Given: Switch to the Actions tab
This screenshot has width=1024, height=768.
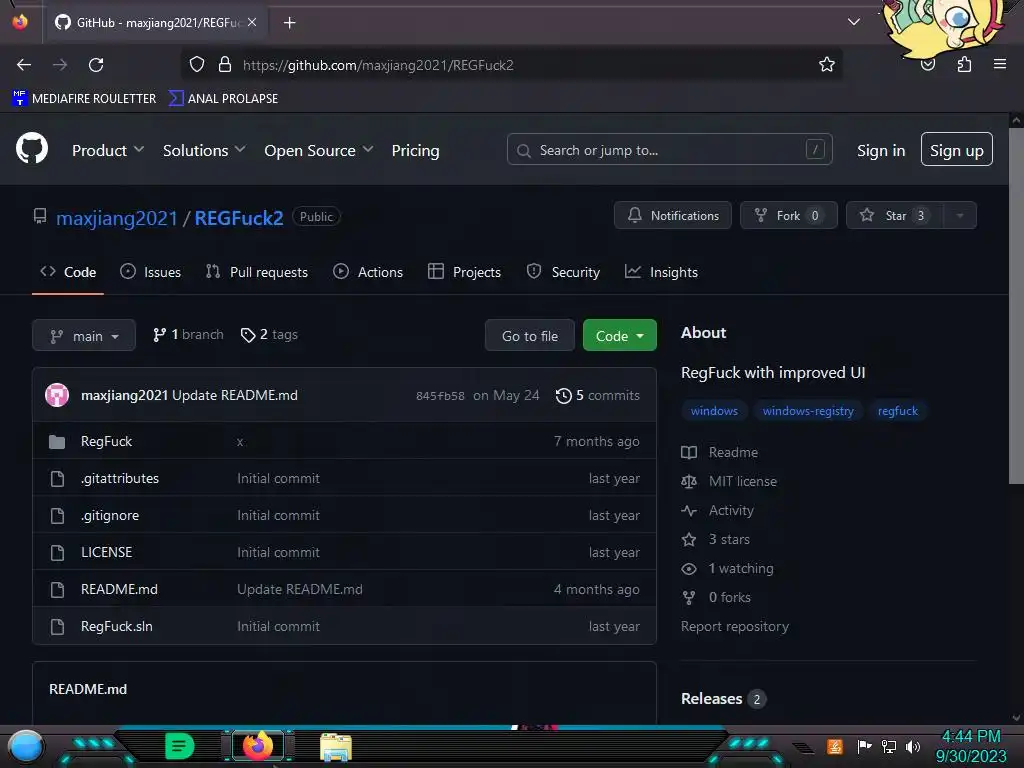Looking at the screenshot, I should coord(368,272).
